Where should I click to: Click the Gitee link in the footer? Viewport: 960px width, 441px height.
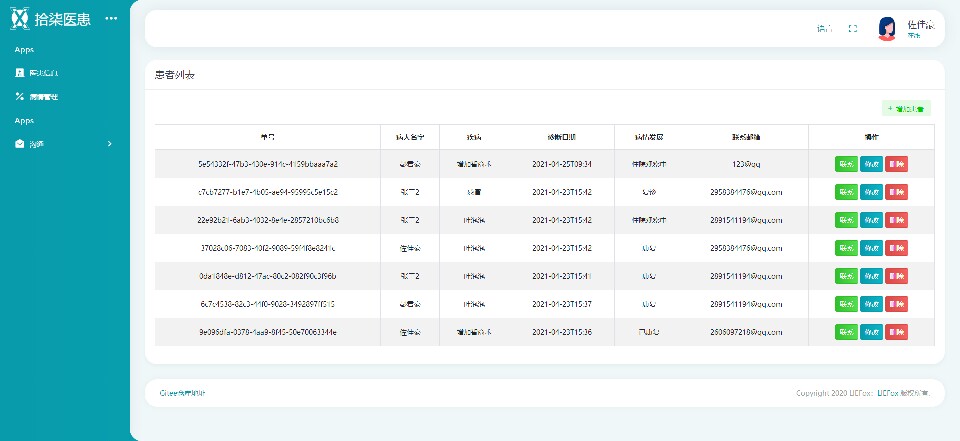pos(182,393)
